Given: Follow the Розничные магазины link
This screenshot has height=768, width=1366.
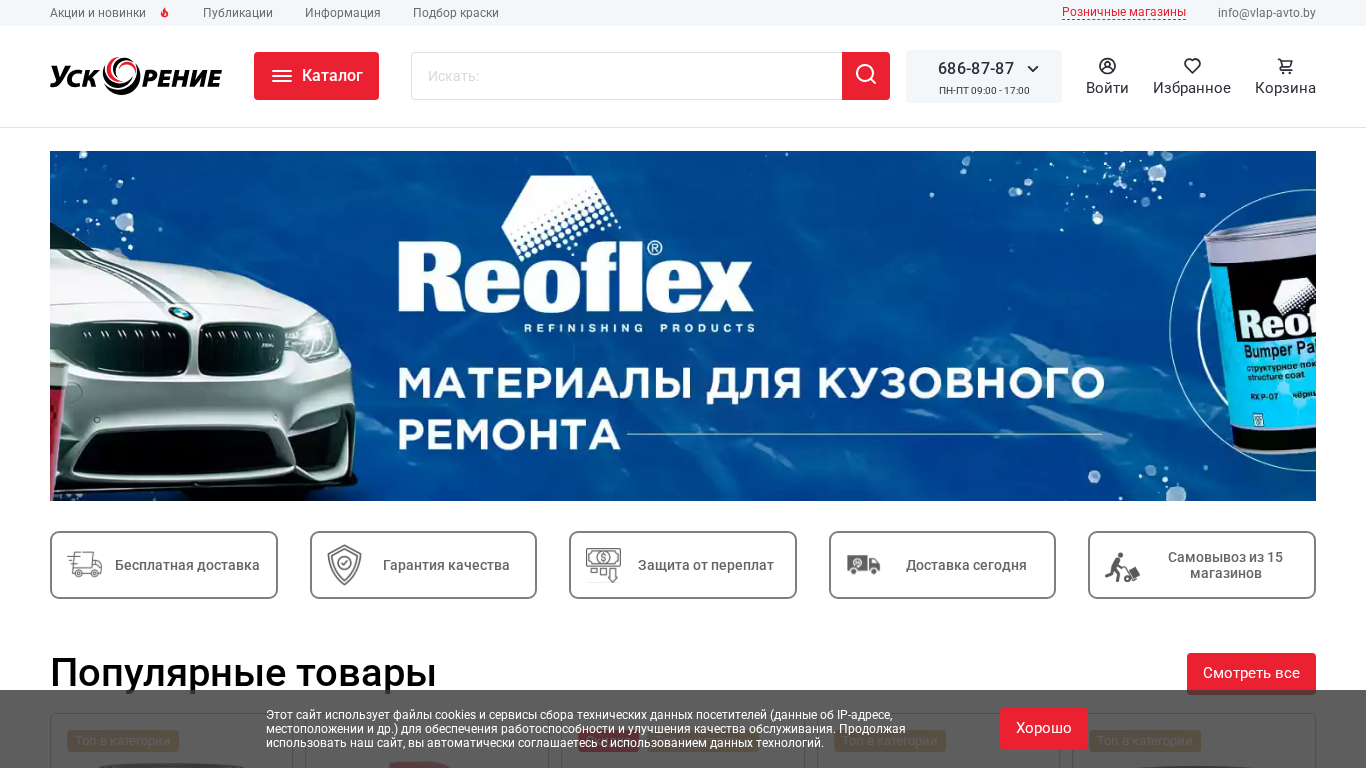Looking at the screenshot, I should (x=1124, y=12).
